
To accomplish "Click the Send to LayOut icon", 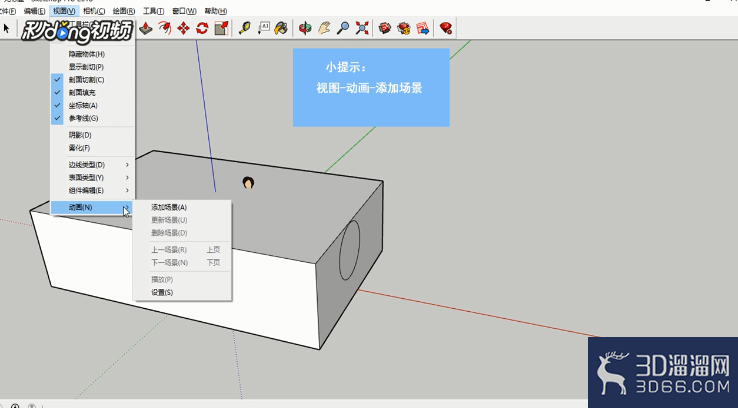I will point(423,28).
